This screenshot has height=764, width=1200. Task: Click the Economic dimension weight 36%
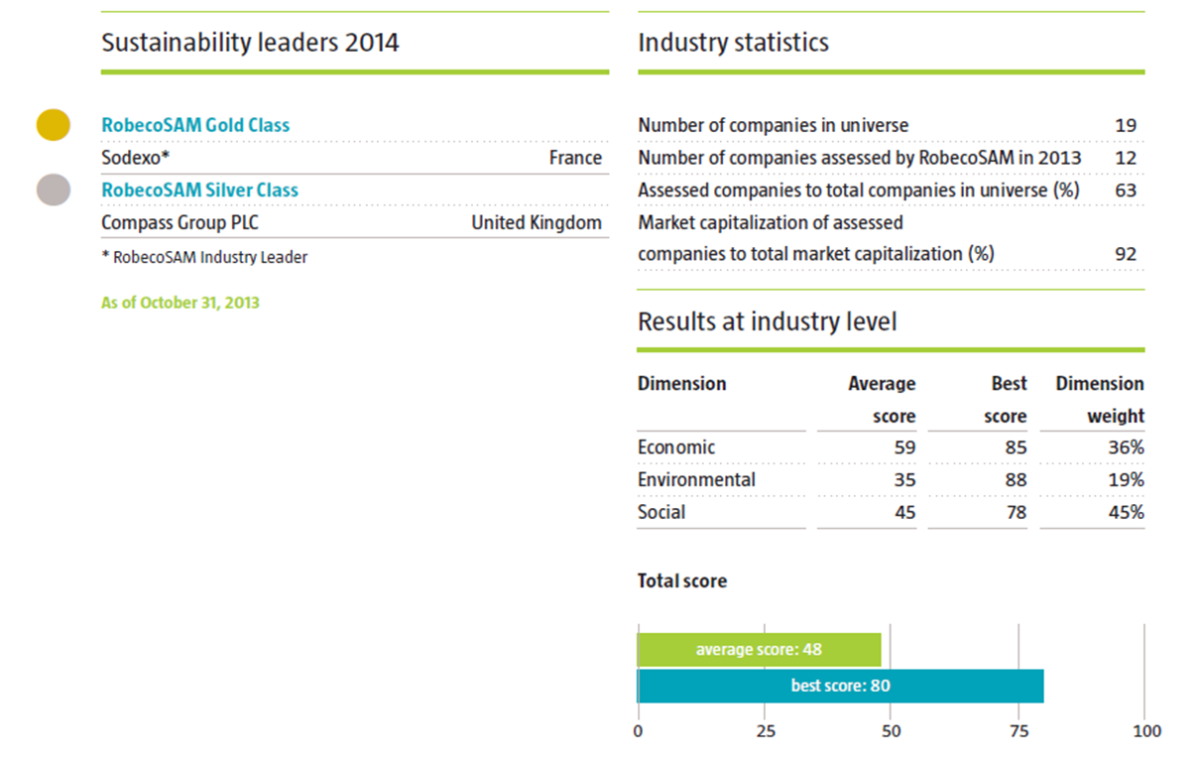(x=1125, y=447)
